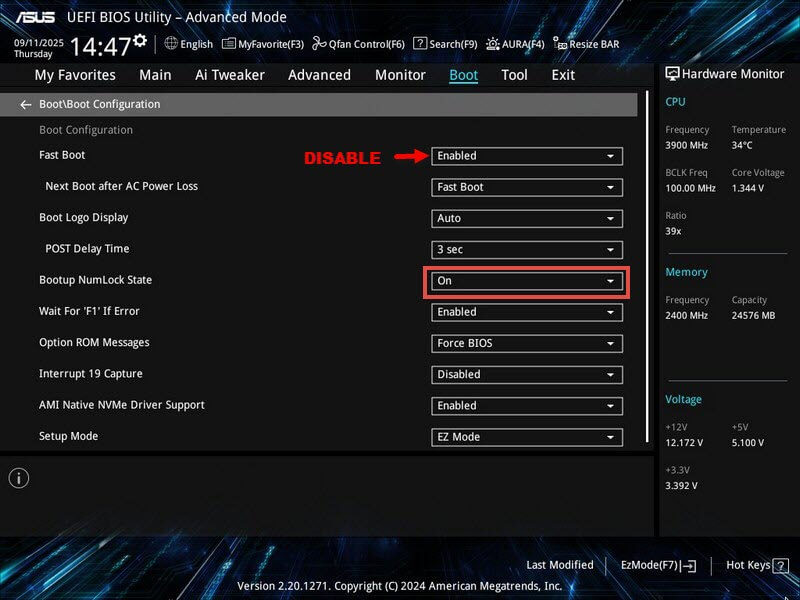Click the Hot Keys question mark icon
The image size is (800, 600).
[781, 565]
